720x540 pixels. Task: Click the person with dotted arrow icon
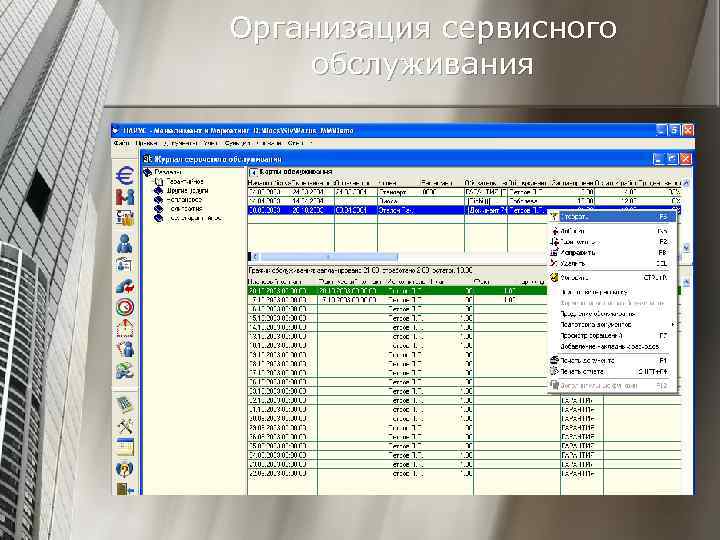(x=124, y=349)
